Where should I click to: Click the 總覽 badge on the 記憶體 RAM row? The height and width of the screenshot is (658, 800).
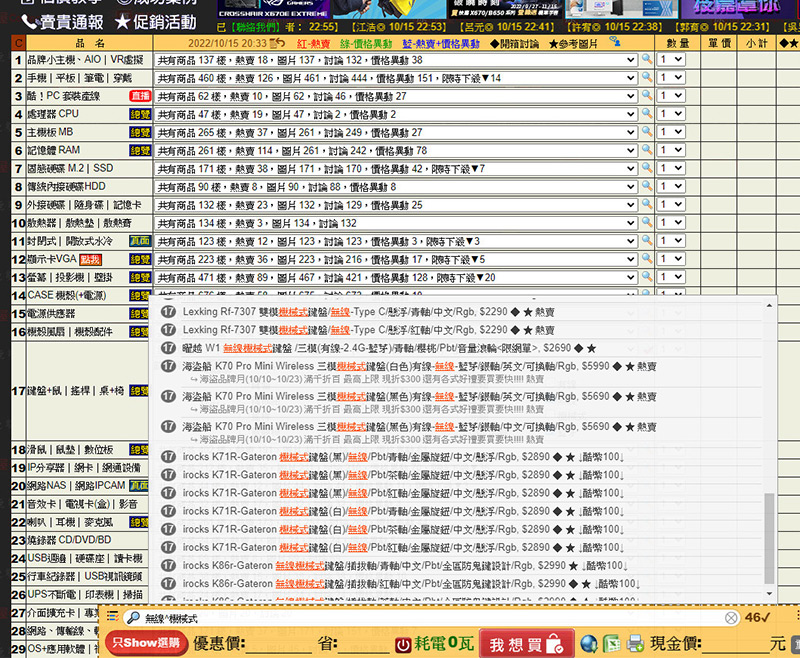click(x=140, y=150)
